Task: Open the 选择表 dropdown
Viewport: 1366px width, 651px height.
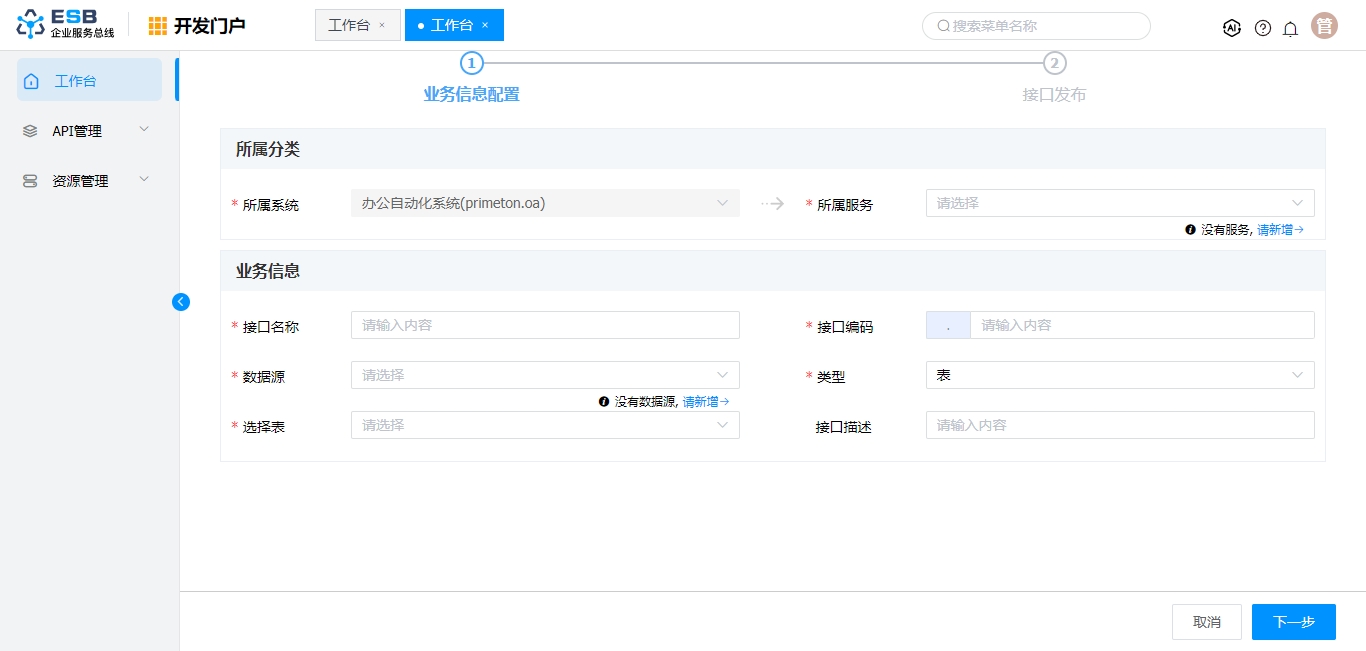Action: [545, 425]
